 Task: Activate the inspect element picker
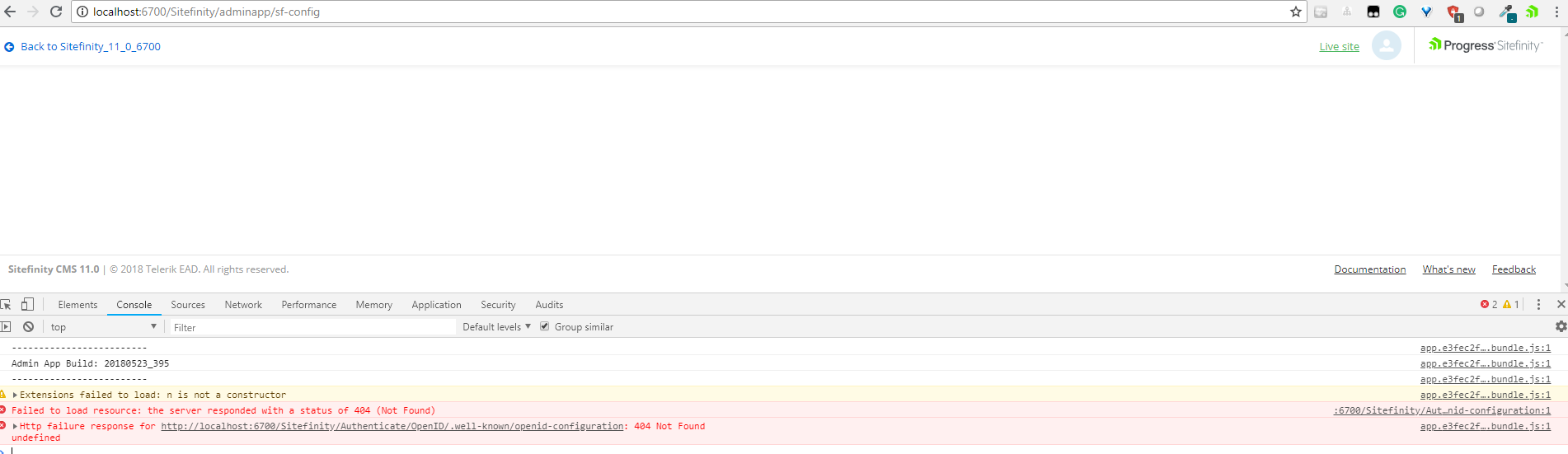[x=7, y=304]
